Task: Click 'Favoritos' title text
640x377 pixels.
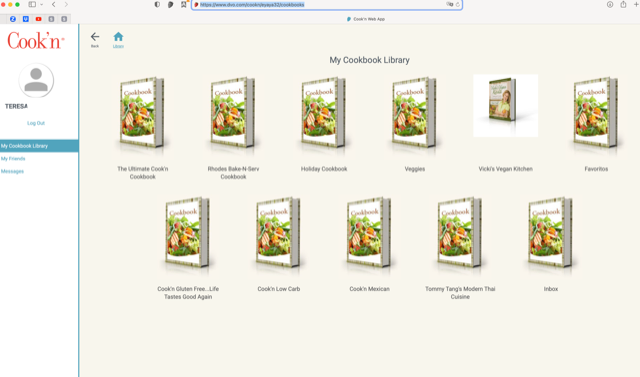Action: click(x=596, y=169)
